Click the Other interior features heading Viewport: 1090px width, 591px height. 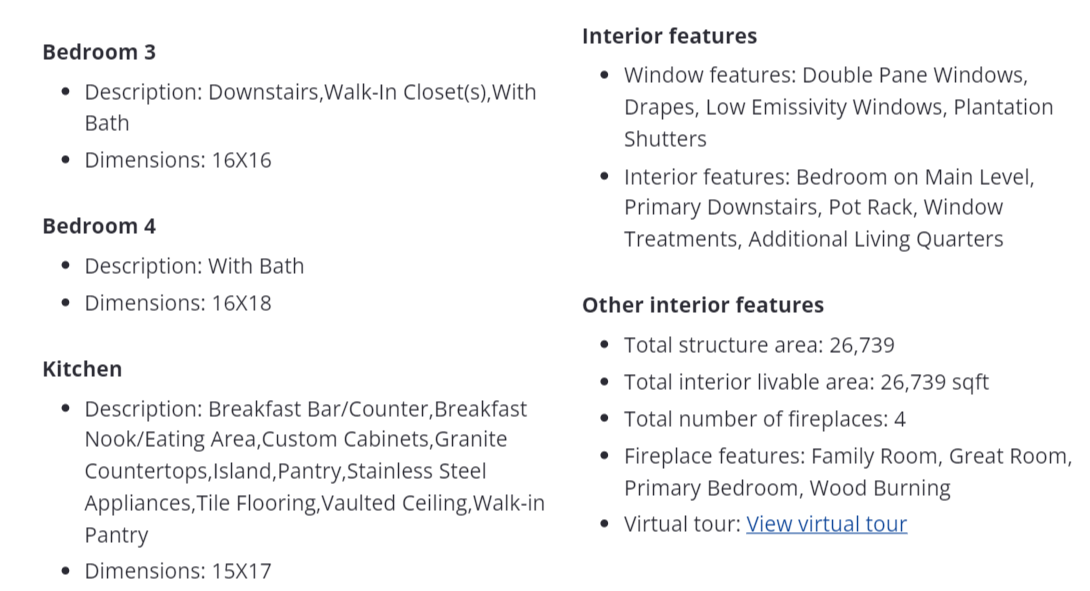[702, 305]
